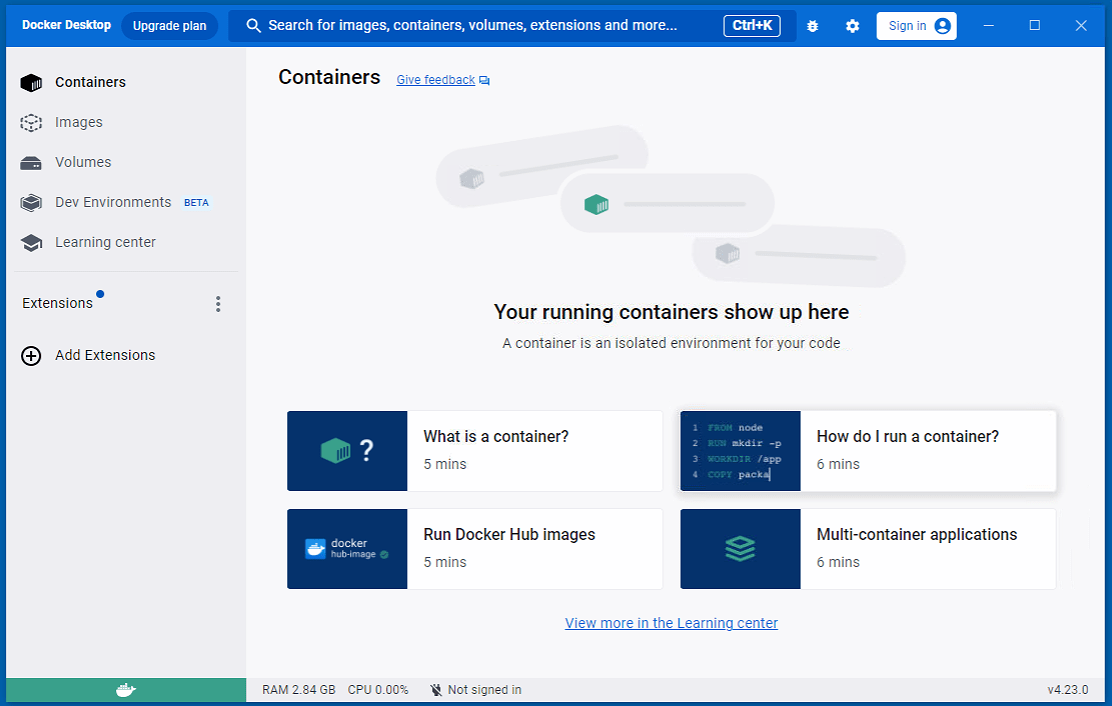Open the Extensions three-dot menu
The image size is (1112, 706).
218,304
